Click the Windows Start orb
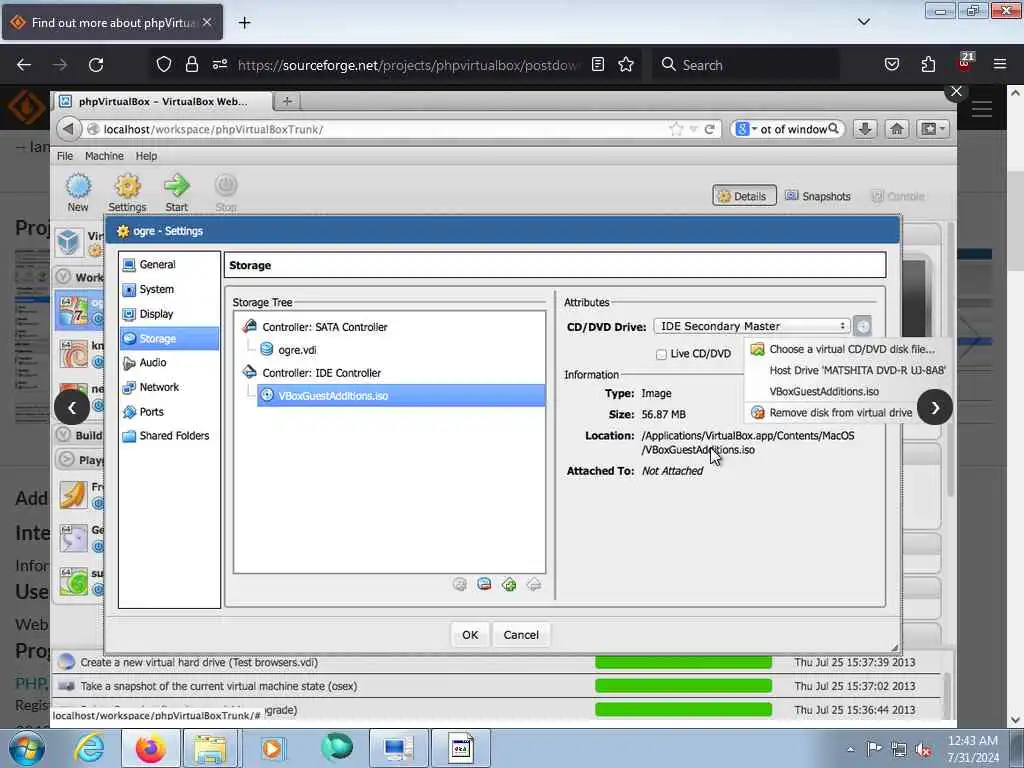The width and height of the screenshot is (1024, 768). [x=26, y=748]
